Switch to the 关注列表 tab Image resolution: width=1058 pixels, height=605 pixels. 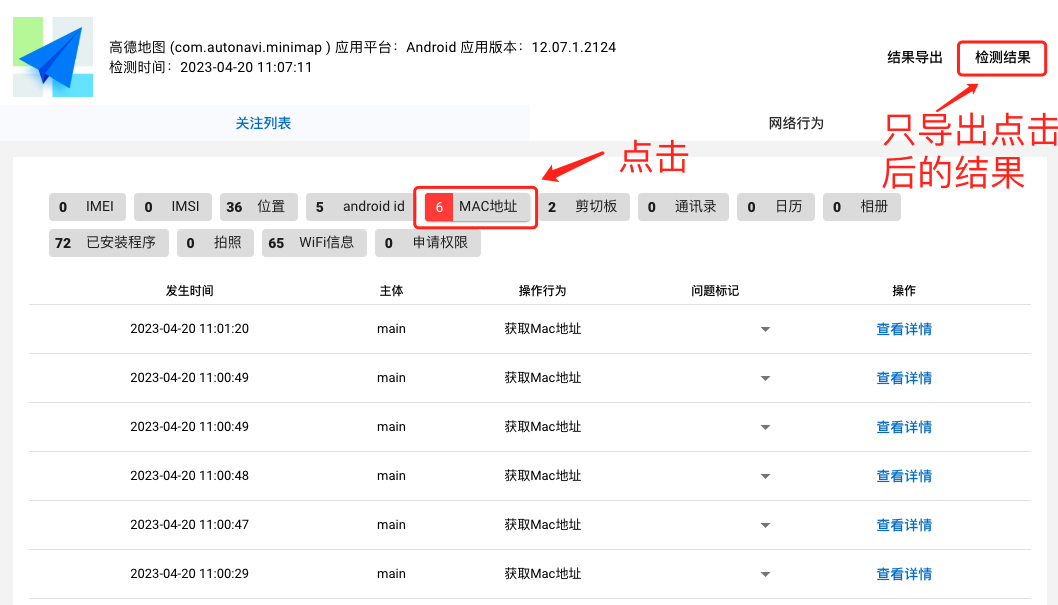pyautogui.click(x=263, y=121)
